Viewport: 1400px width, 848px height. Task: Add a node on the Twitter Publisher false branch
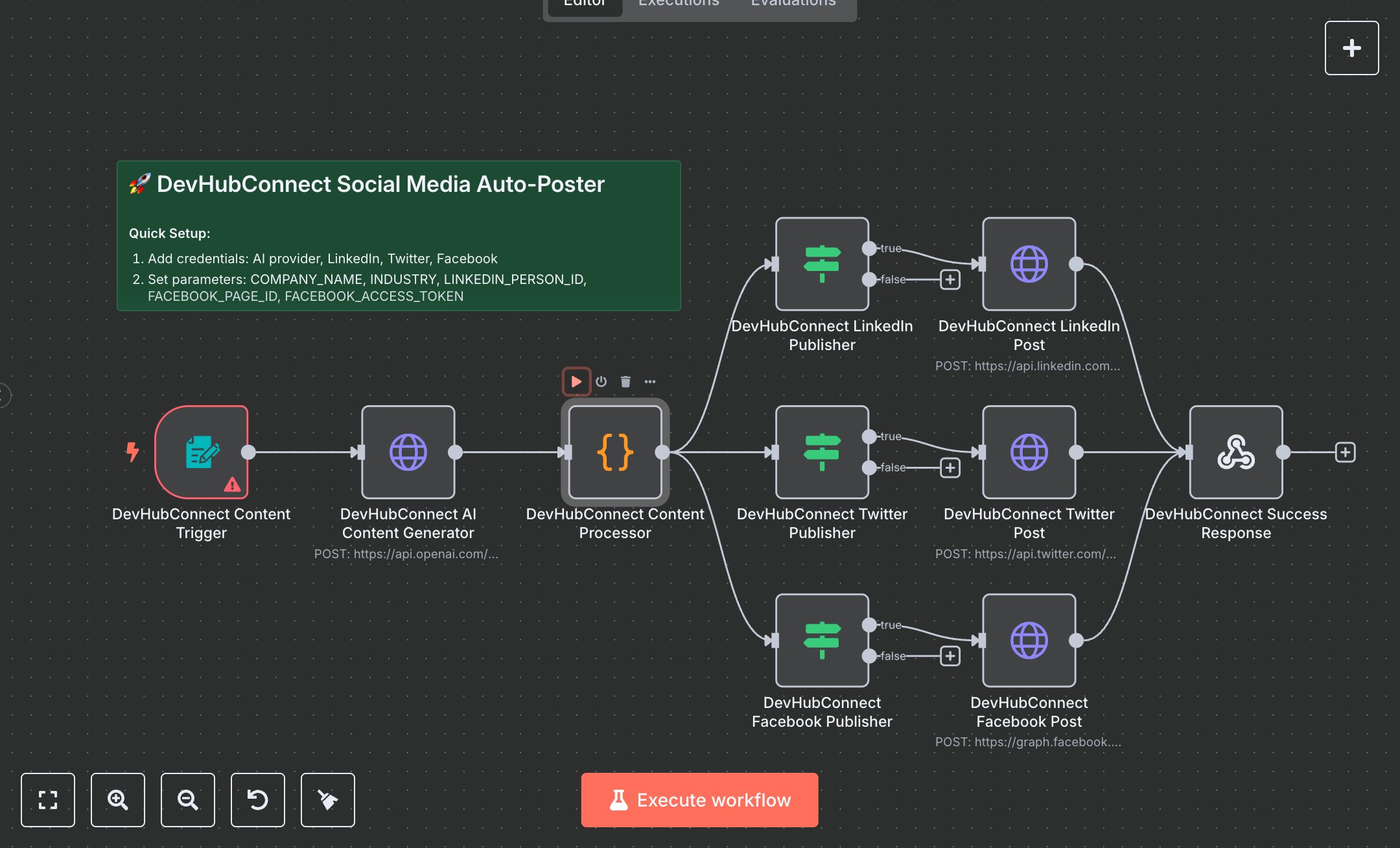950,467
